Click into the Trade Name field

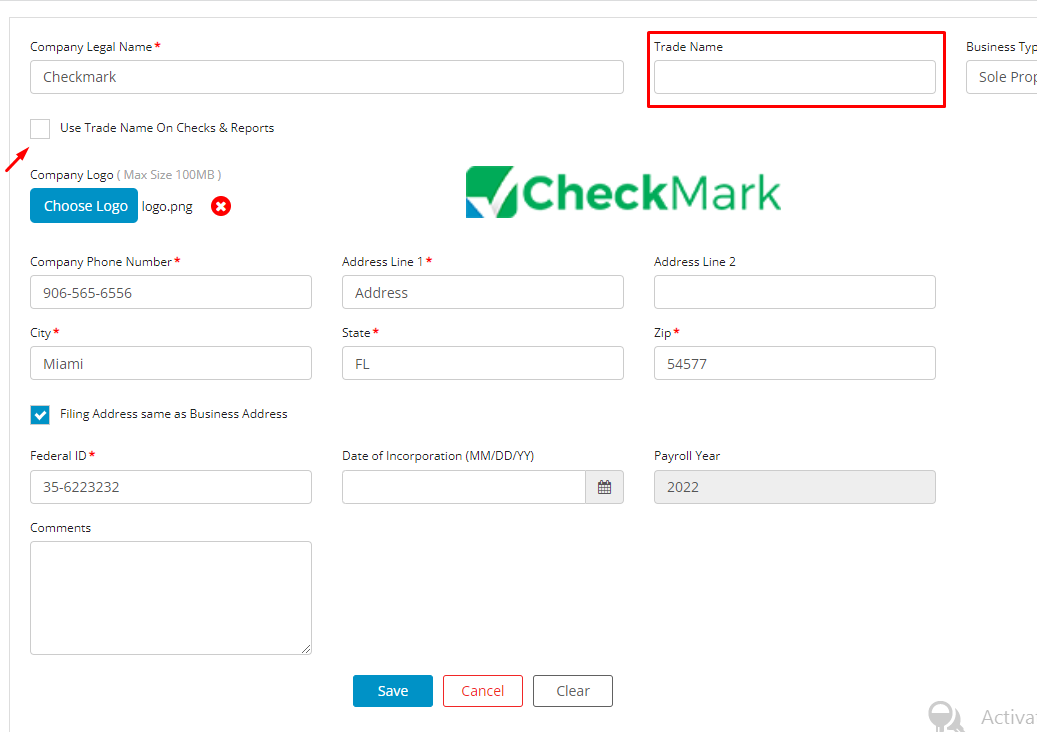pyautogui.click(x=795, y=77)
